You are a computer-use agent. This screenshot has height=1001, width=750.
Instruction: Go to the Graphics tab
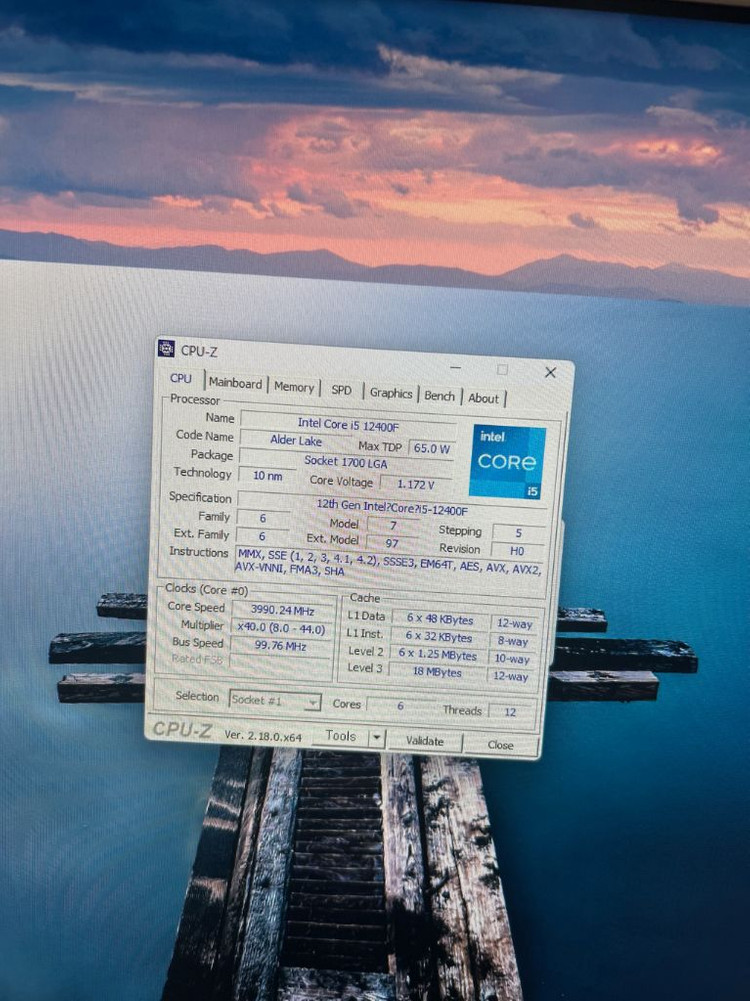[390, 393]
